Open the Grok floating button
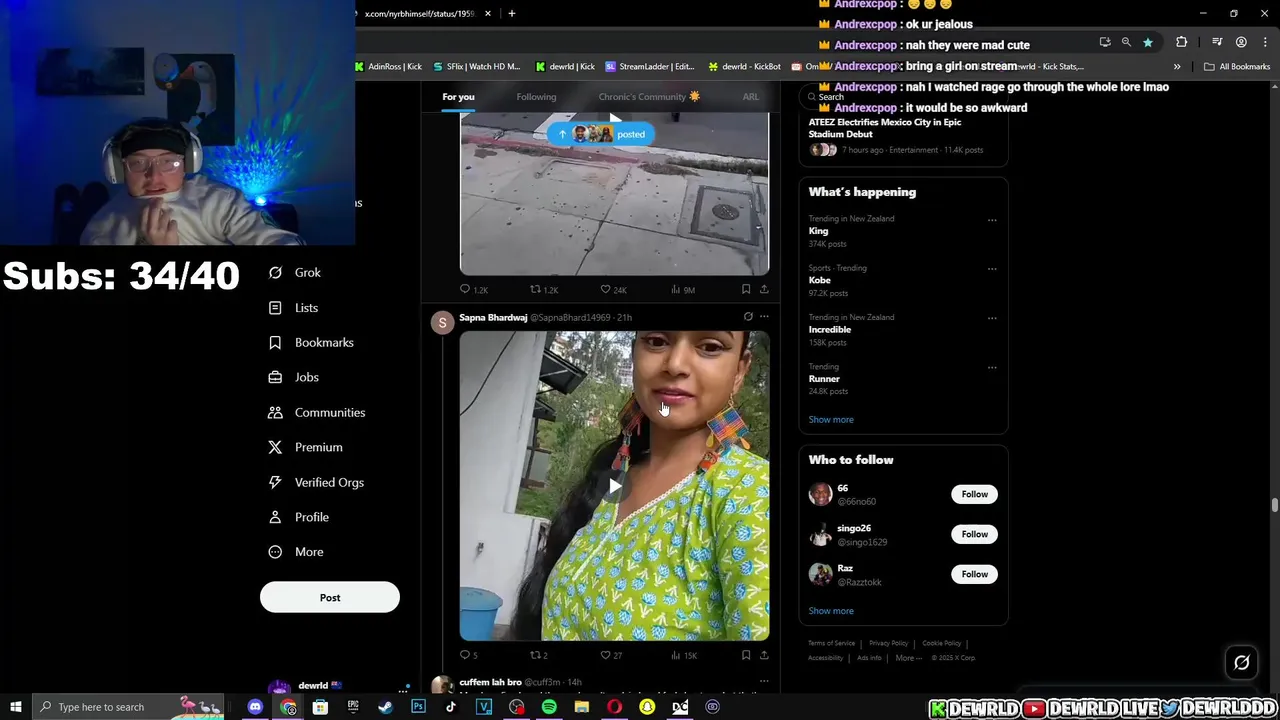Viewport: 1280px width, 720px height. tap(1242, 662)
